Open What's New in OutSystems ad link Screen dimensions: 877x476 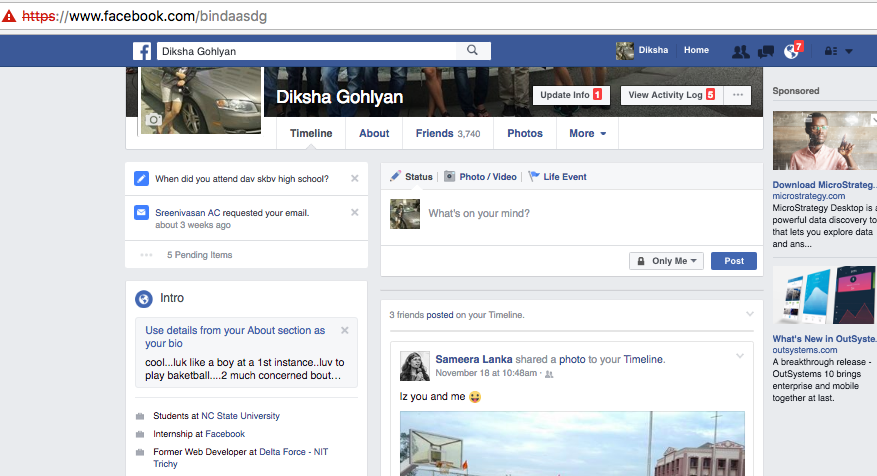[824, 339]
